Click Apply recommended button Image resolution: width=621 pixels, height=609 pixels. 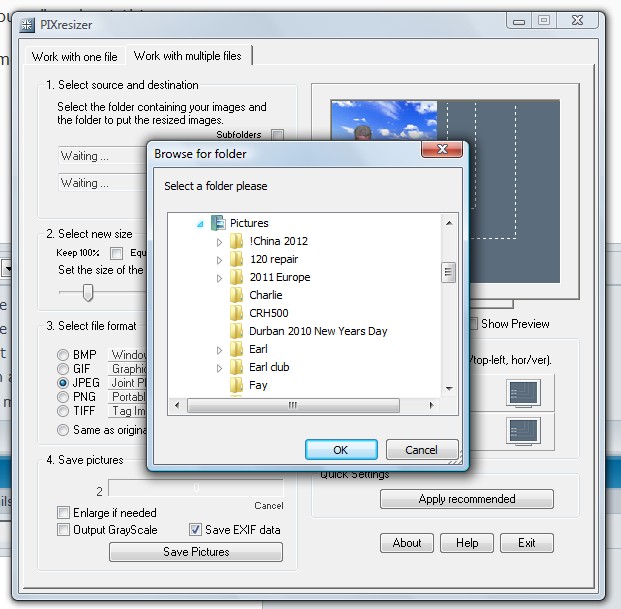click(x=467, y=499)
